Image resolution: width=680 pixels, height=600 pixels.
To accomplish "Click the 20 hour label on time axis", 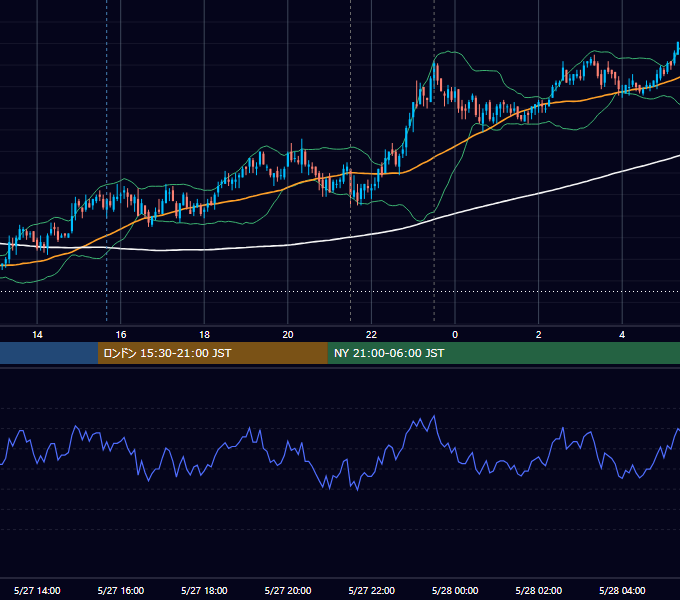I will 288,335.
